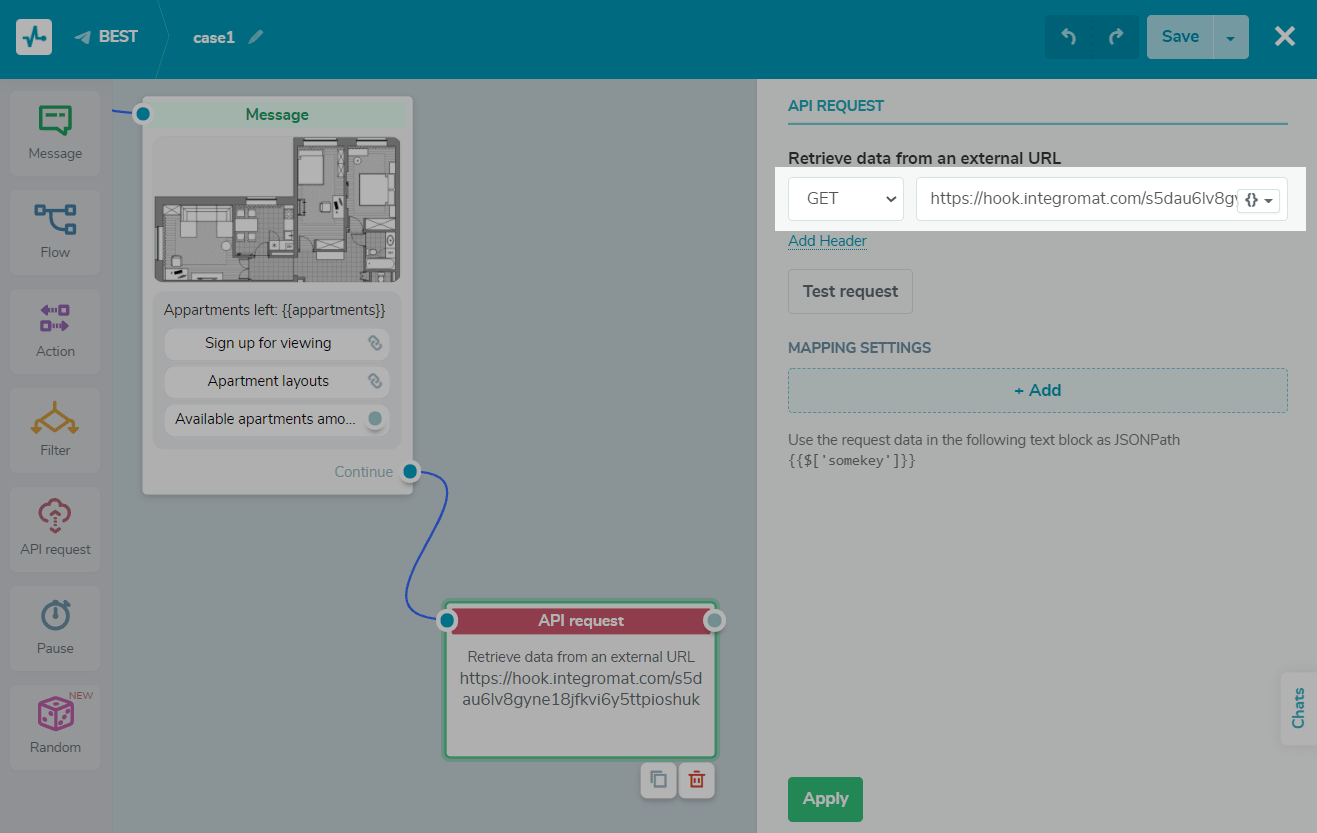Screen dimensions: 1317x833
Task: Click the undo arrow in top bar
Action: (1068, 37)
